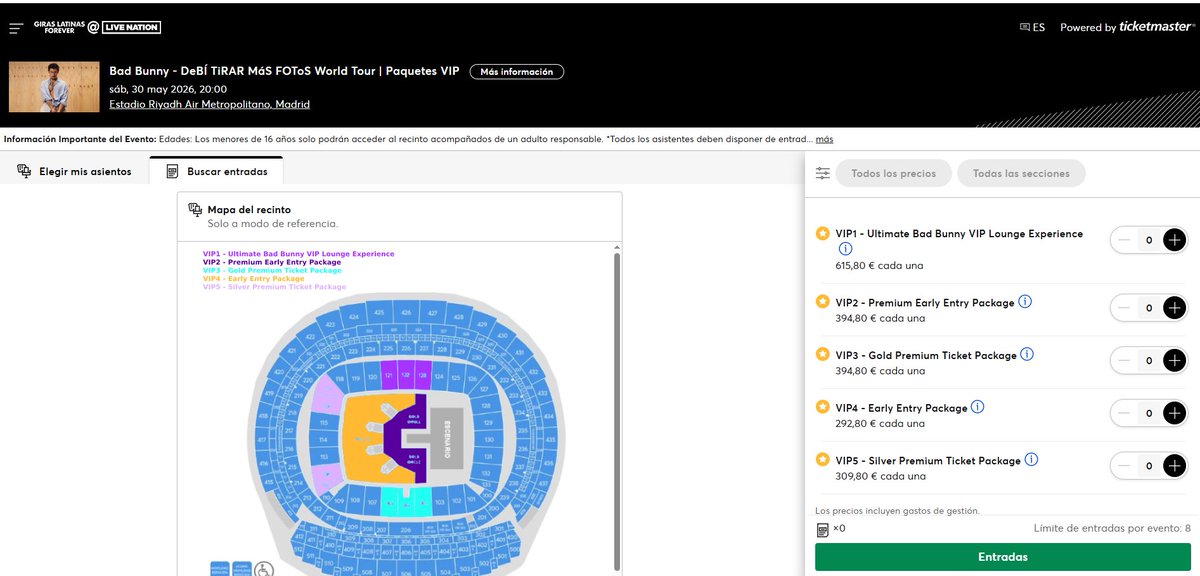The height and width of the screenshot is (576, 1200).
Task: Click the Más información button
Action: pyautogui.click(x=517, y=72)
